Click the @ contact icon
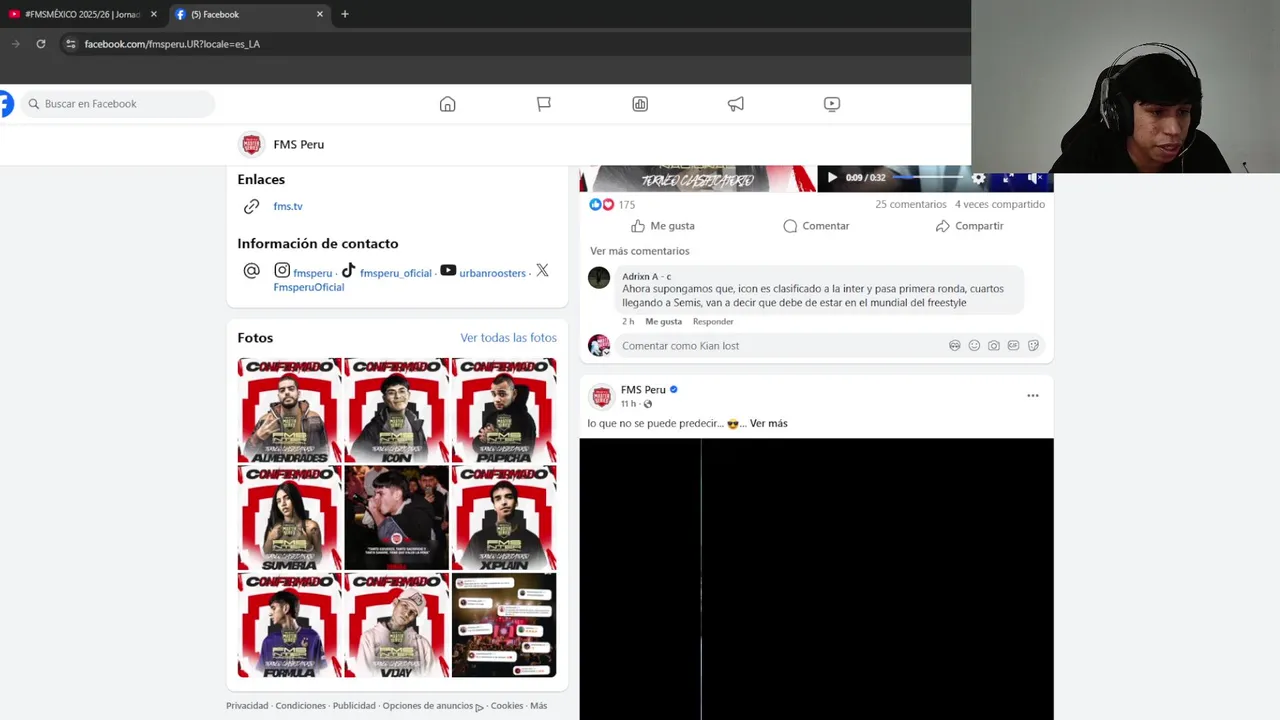The image size is (1280, 720). pyautogui.click(x=251, y=271)
